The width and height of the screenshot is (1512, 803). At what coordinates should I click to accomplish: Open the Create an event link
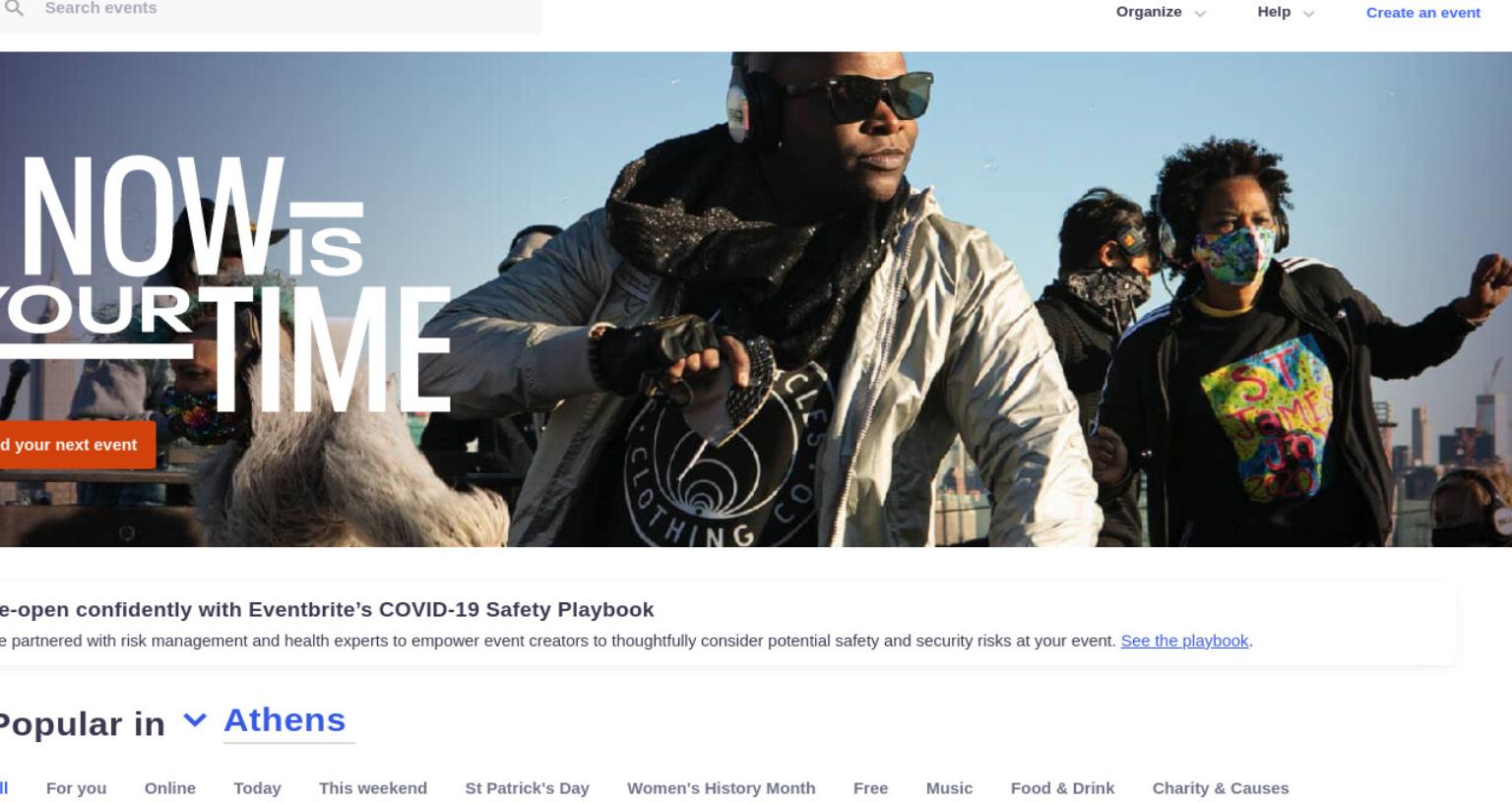click(1422, 13)
